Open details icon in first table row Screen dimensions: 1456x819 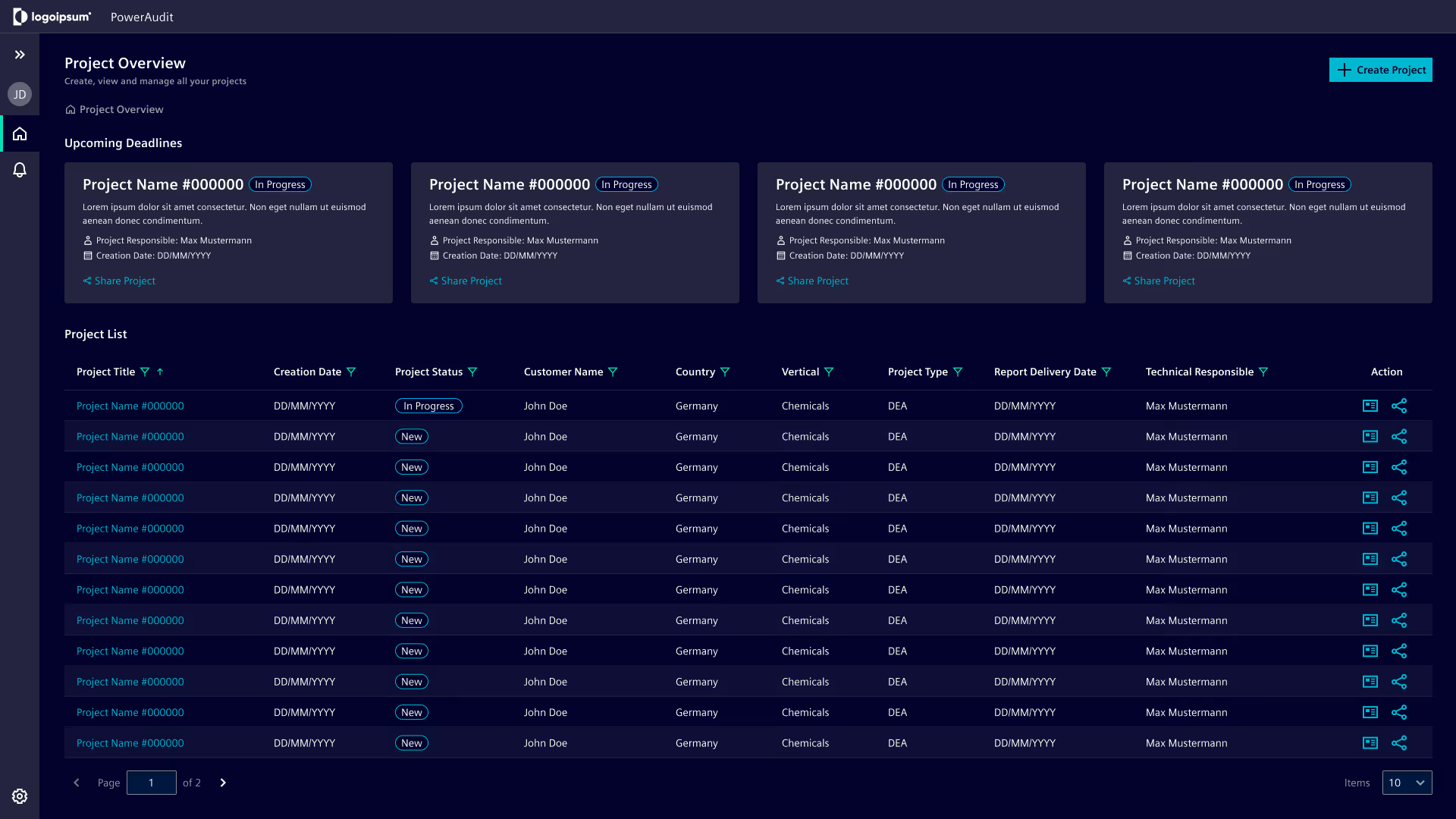pos(1370,406)
